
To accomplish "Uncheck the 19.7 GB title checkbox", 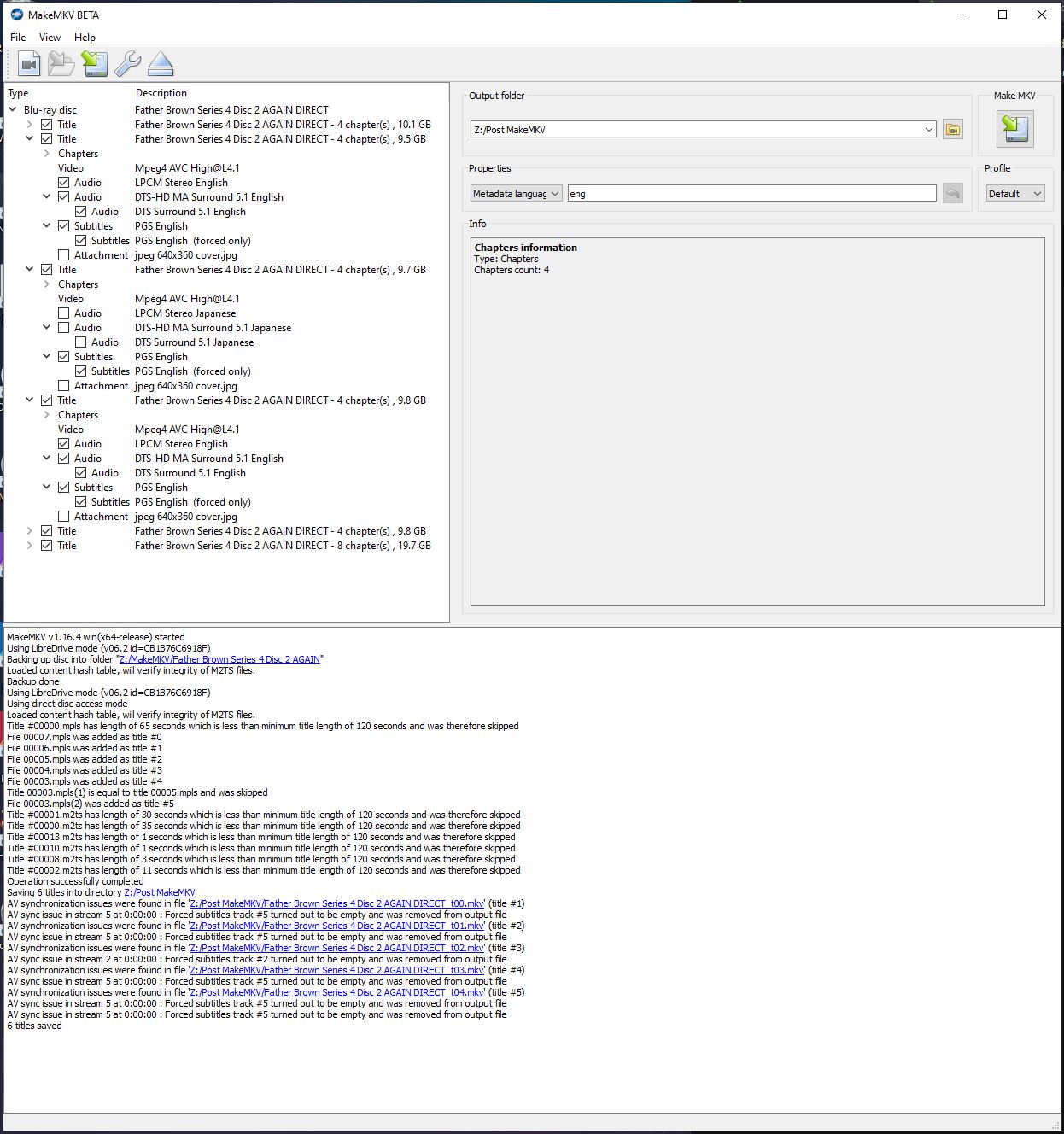I will (47, 546).
